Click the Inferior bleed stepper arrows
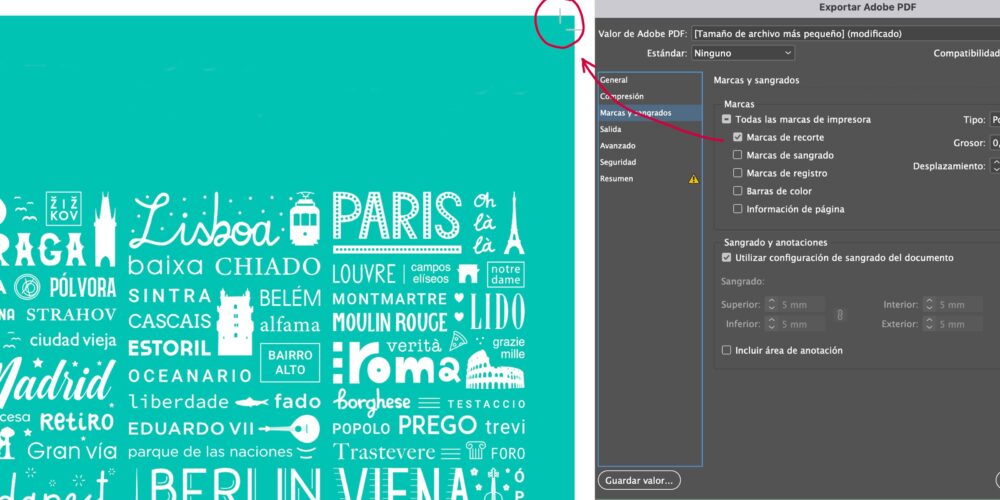Viewport: 1000px width, 500px height. click(771, 324)
